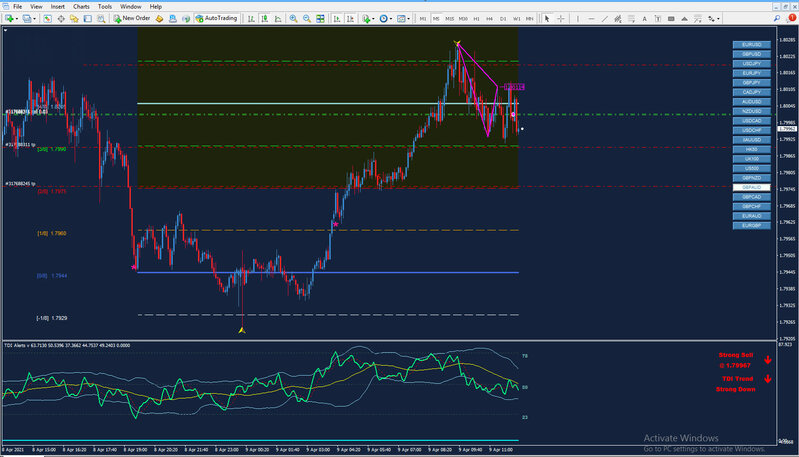Expand the New Chart dropdown arrow
Viewport: 799px width, 457px height.
click(17, 19)
